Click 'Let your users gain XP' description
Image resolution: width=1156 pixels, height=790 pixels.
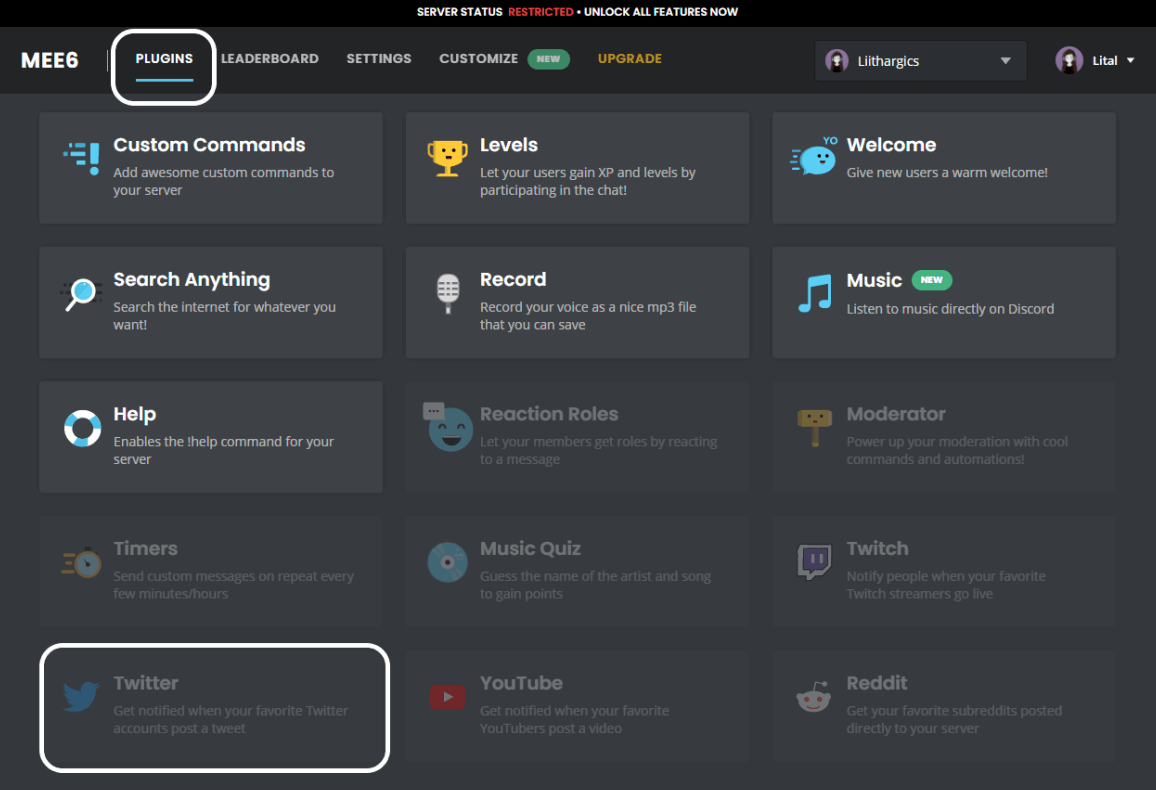[588, 181]
